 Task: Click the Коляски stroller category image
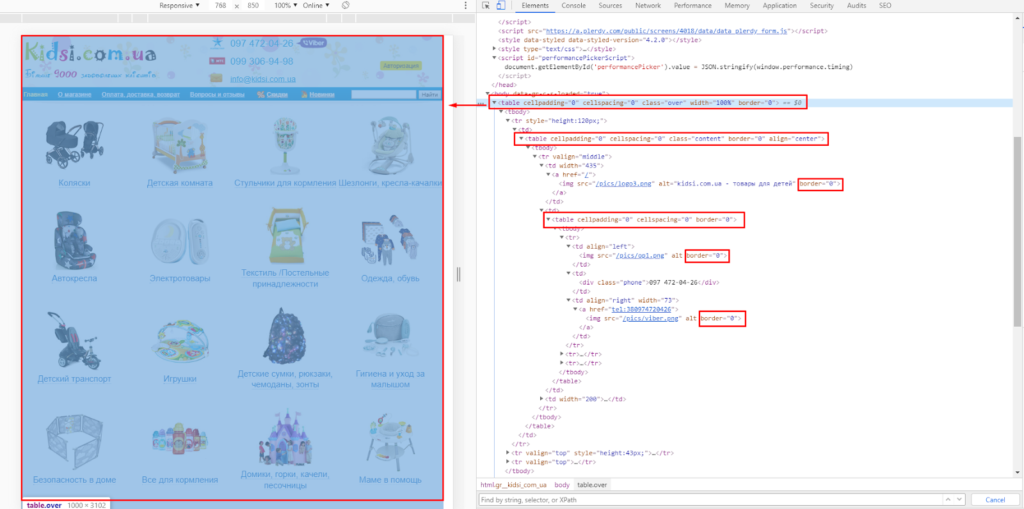tap(74, 146)
